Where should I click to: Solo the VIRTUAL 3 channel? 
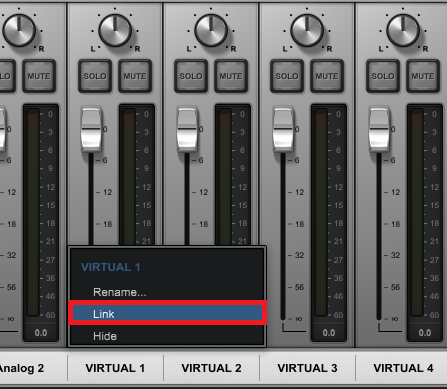click(x=287, y=76)
